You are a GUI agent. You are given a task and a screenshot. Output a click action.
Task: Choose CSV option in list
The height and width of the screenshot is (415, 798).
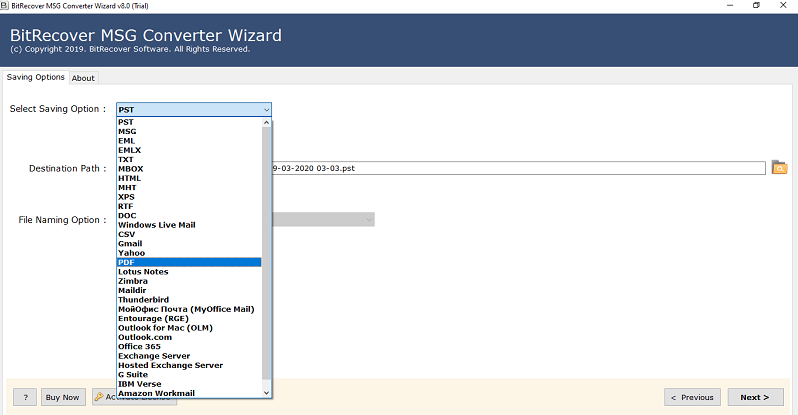click(189, 234)
